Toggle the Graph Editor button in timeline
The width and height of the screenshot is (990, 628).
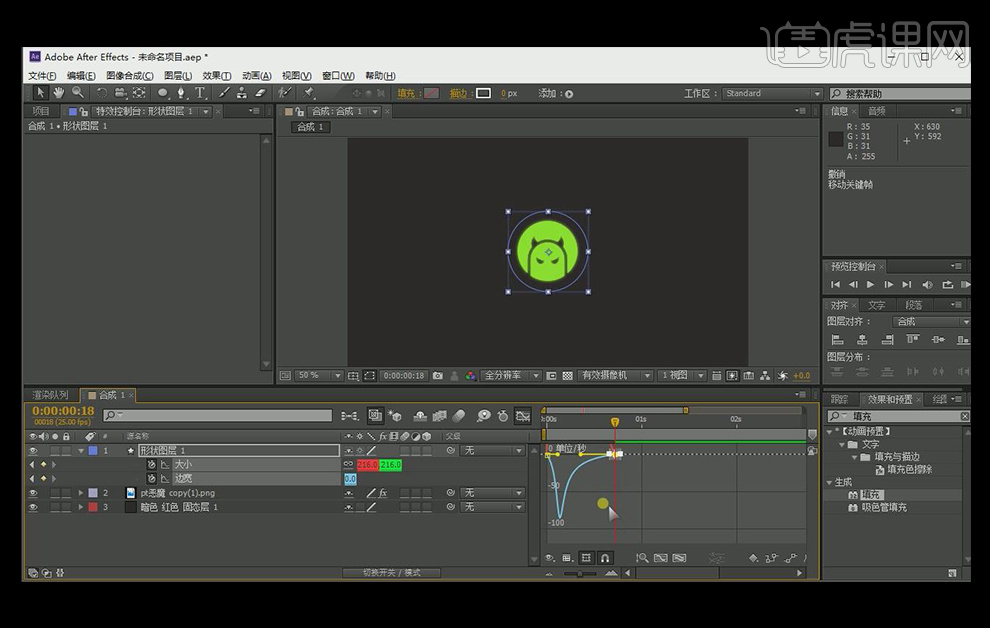point(522,416)
